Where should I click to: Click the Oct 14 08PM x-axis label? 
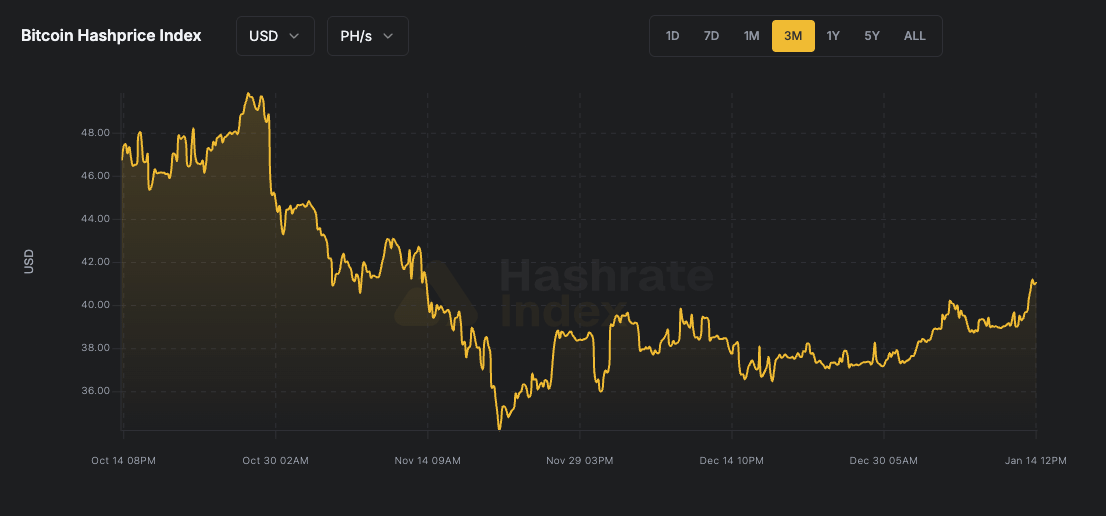click(x=123, y=460)
